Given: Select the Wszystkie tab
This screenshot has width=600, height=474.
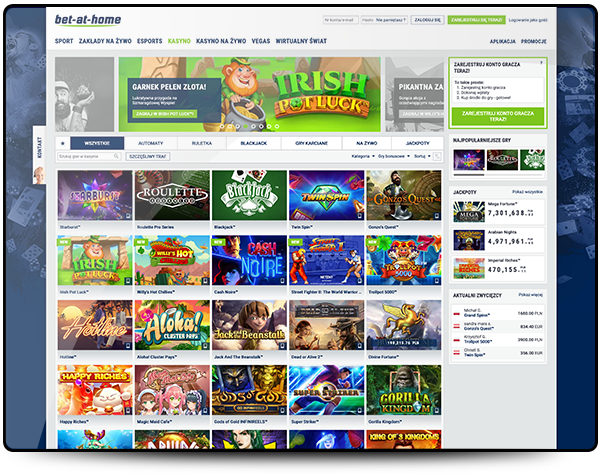Looking at the screenshot, I should (x=97, y=143).
